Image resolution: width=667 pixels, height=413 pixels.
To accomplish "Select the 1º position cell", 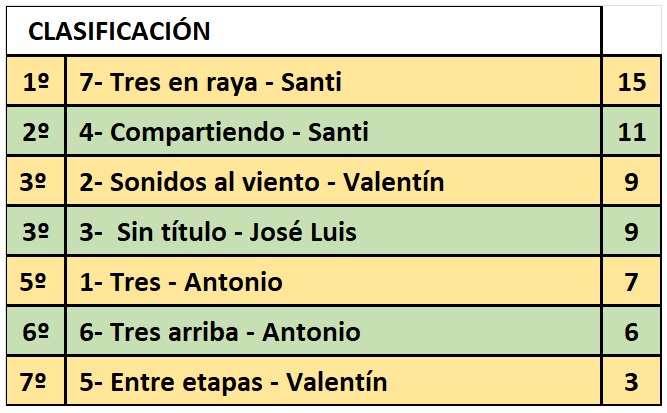I will pyautogui.click(x=35, y=82).
